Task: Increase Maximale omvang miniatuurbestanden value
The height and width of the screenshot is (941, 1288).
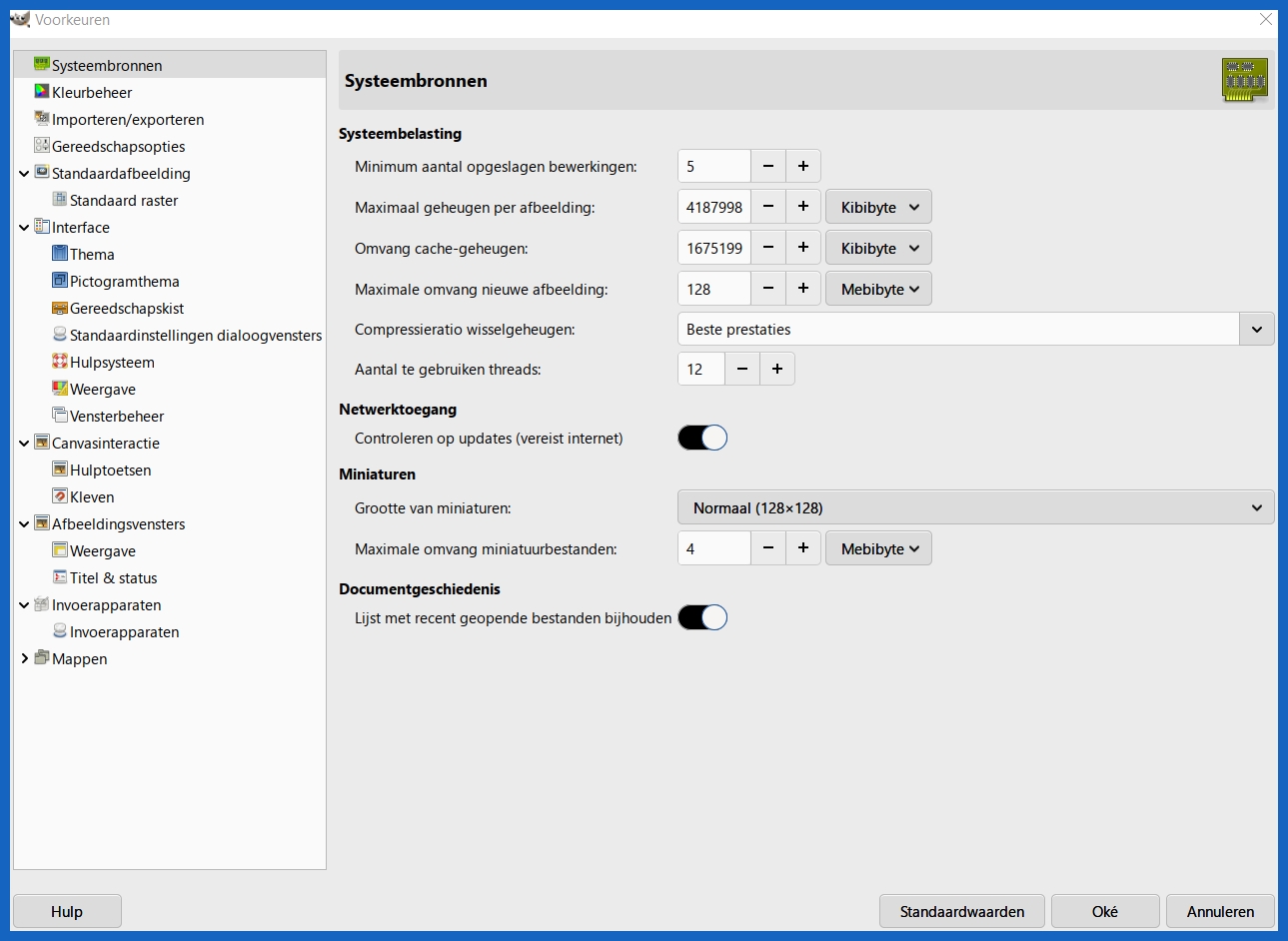Action: coord(803,548)
